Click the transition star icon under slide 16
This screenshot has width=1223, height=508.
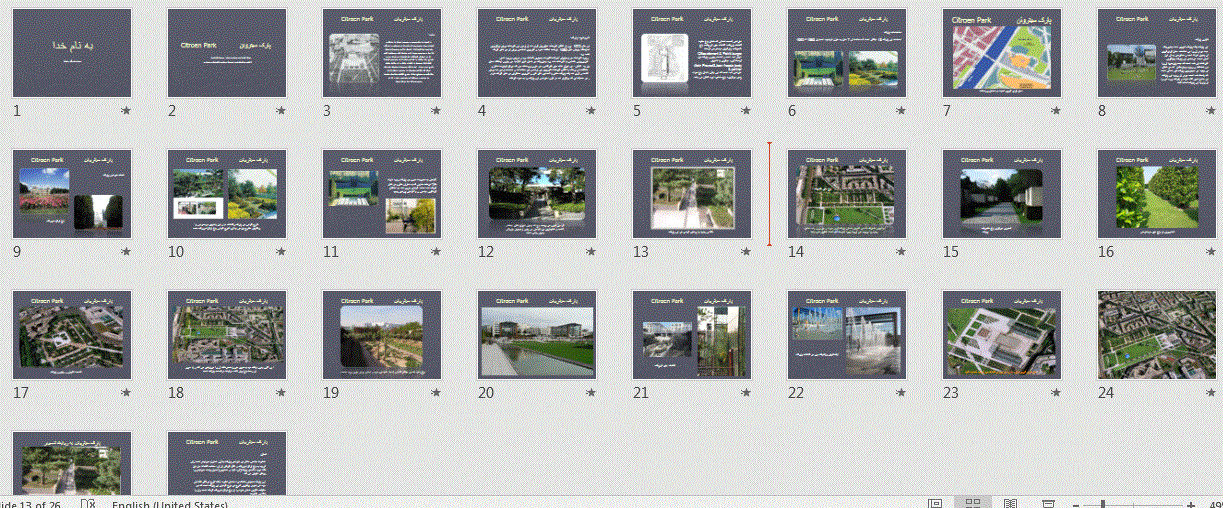click(1211, 252)
